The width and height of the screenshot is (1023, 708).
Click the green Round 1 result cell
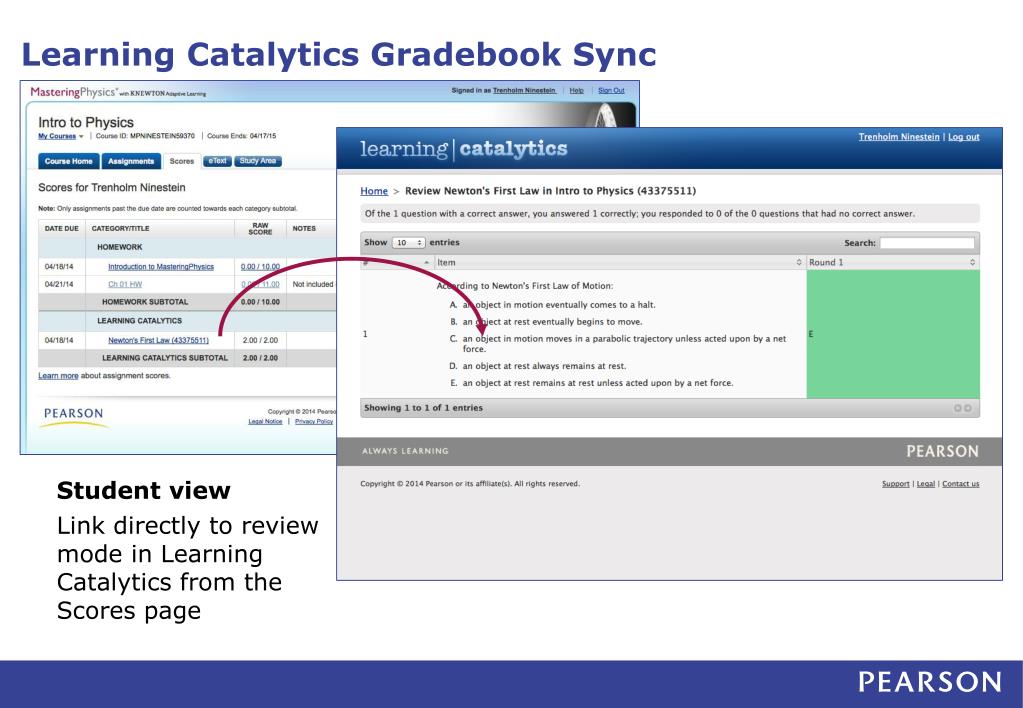pos(893,334)
